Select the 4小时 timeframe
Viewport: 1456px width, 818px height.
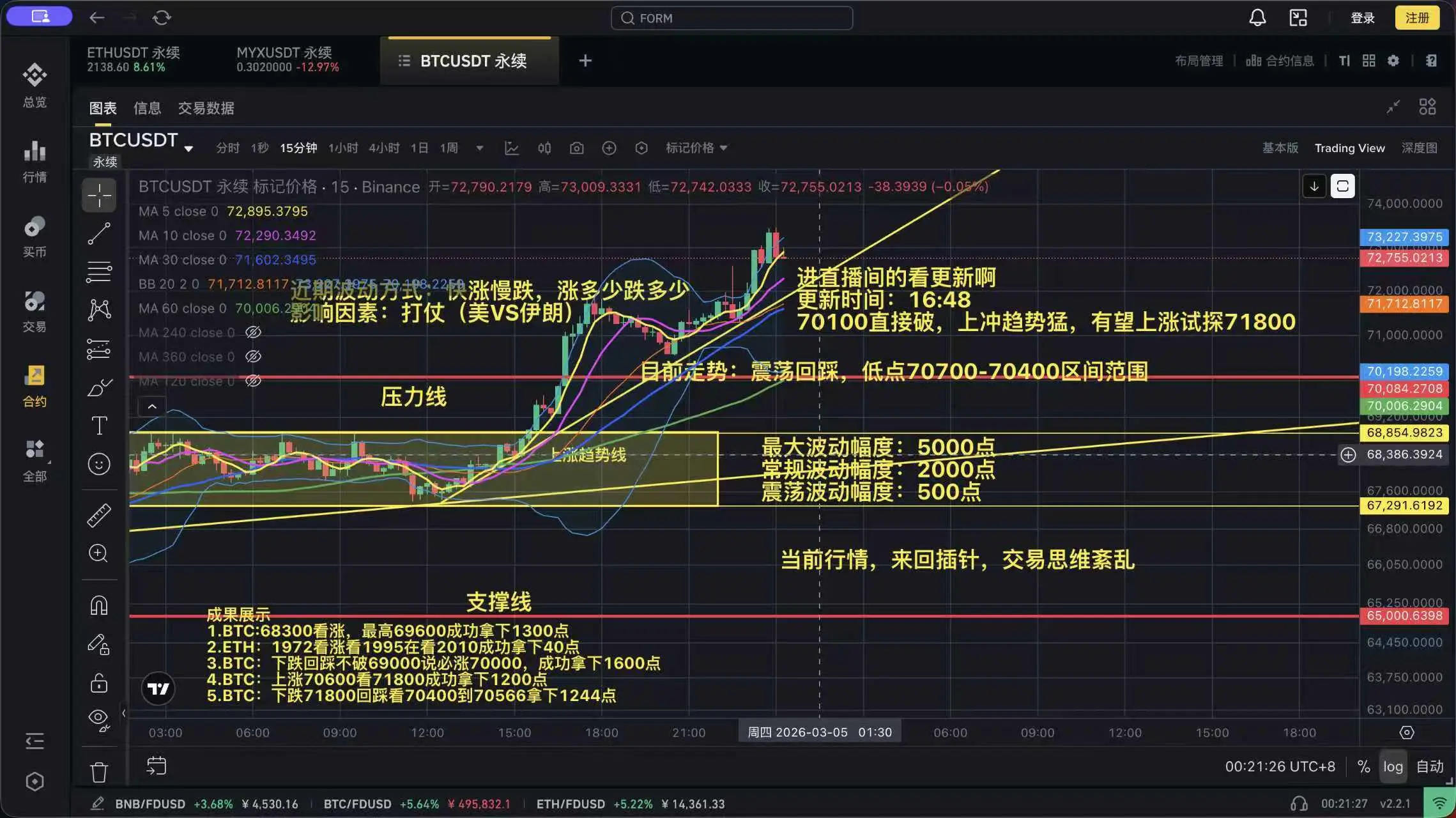tap(383, 148)
